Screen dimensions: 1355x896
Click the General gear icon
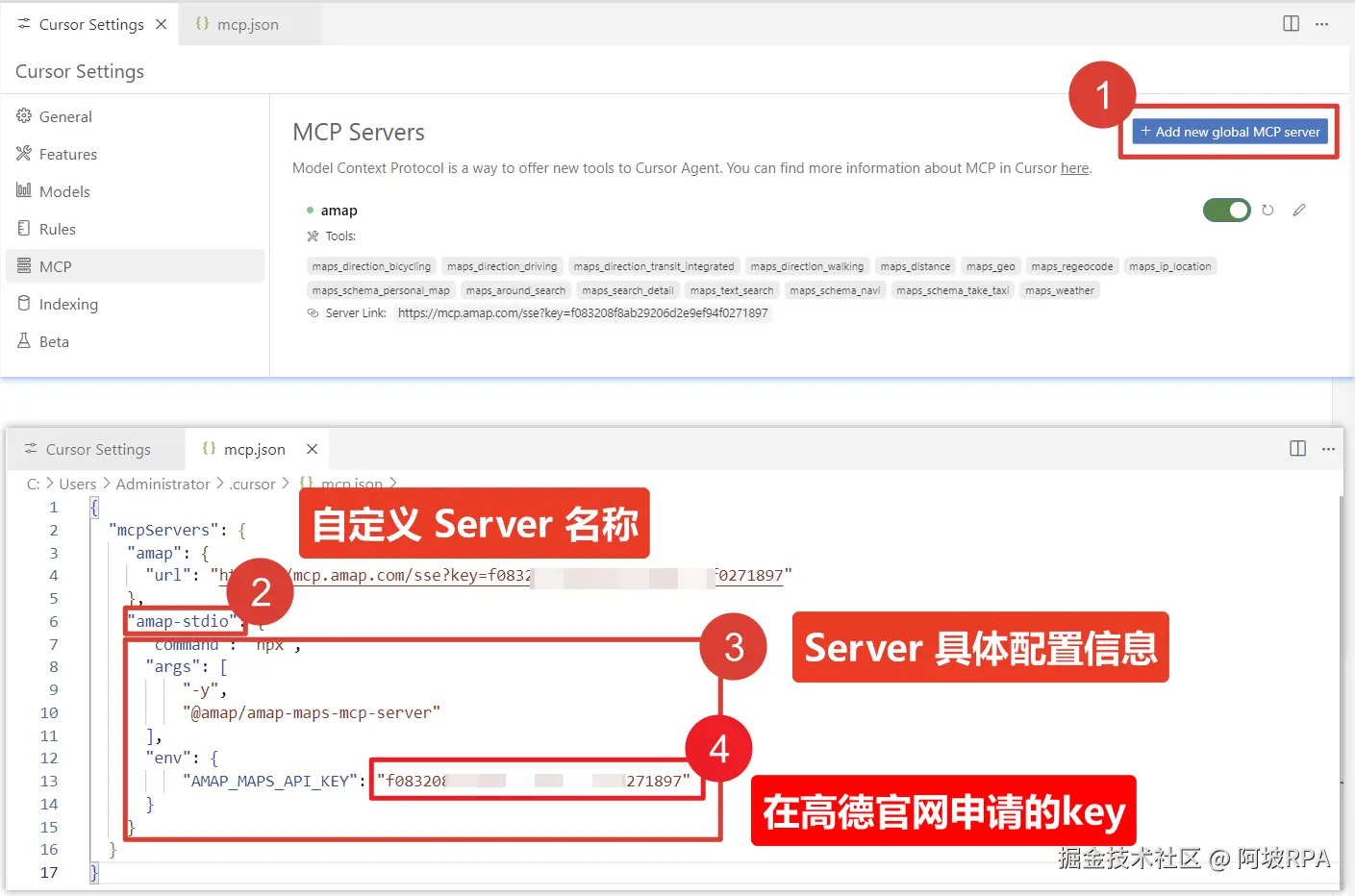tap(24, 115)
